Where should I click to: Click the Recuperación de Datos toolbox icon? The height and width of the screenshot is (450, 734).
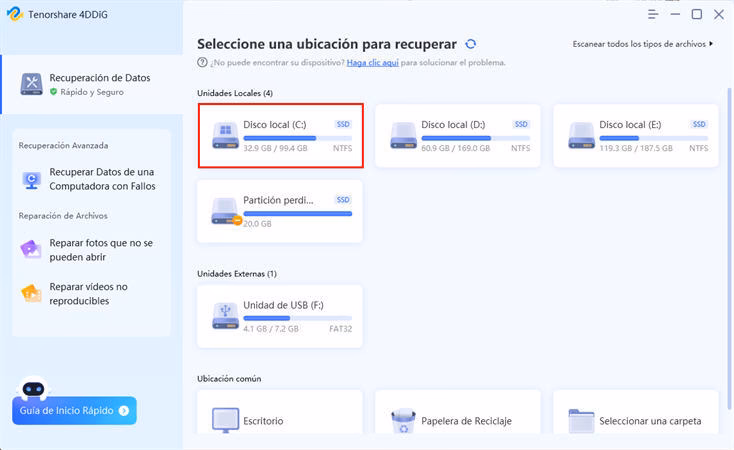31,84
